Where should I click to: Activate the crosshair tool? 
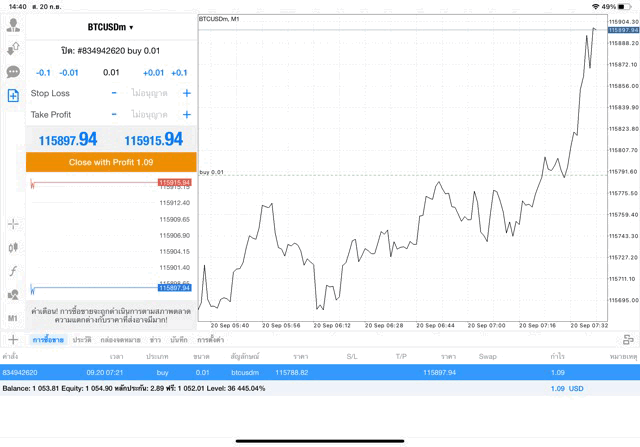(13, 224)
